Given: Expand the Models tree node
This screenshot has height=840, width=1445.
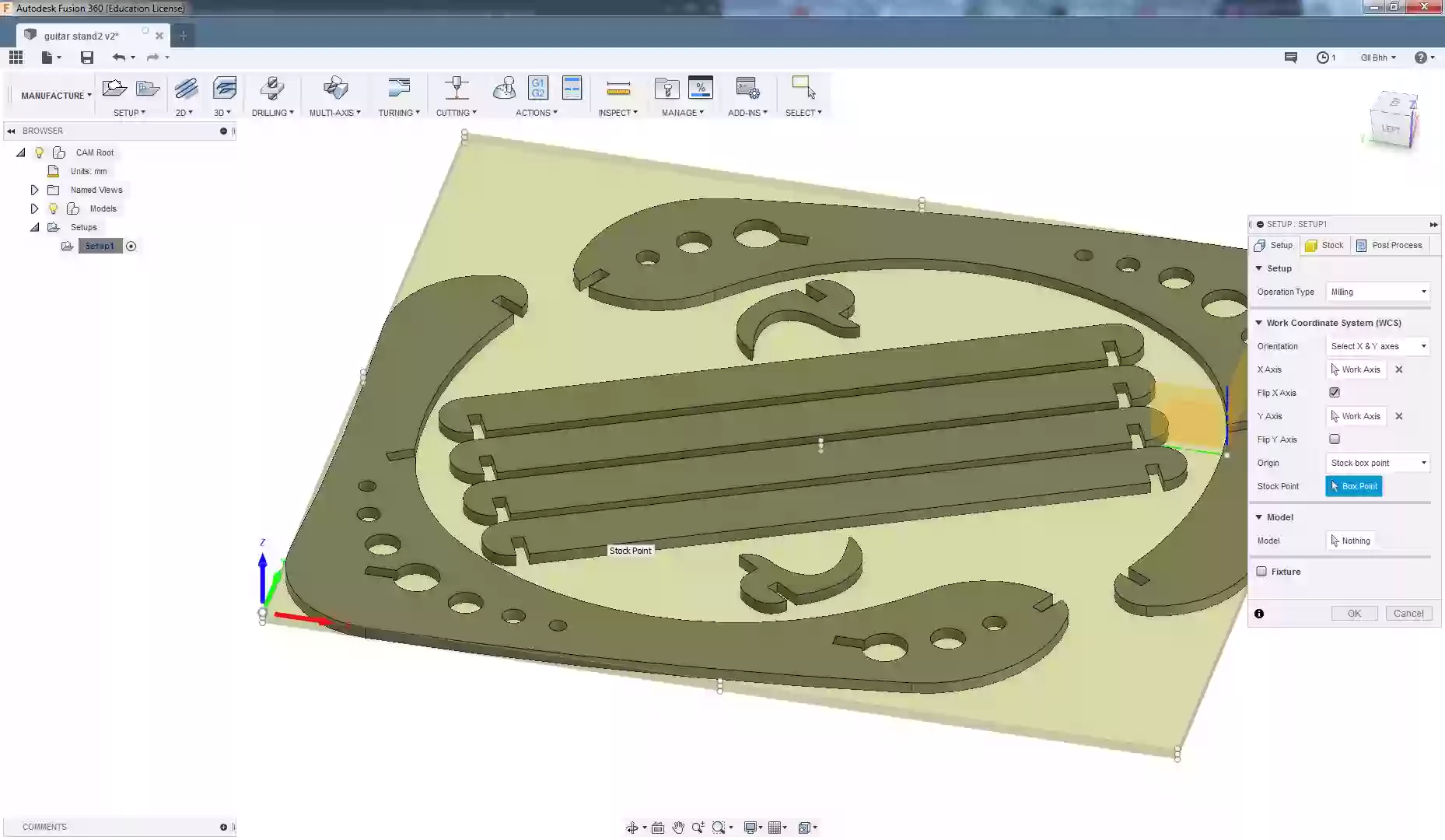Looking at the screenshot, I should (x=34, y=208).
